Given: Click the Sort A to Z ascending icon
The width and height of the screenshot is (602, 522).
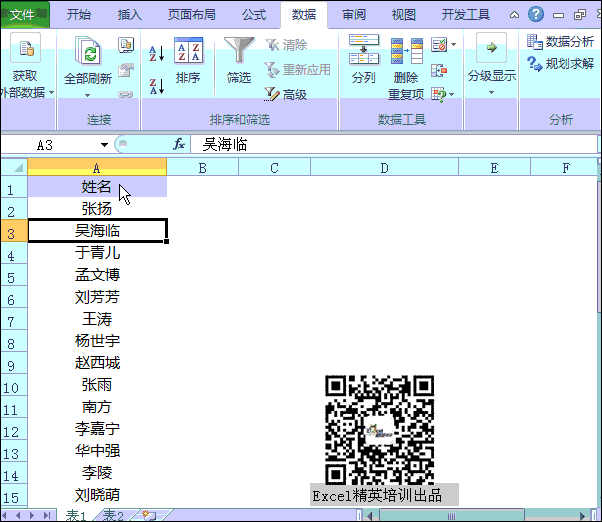Looking at the screenshot, I should pyautogui.click(x=156, y=53).
